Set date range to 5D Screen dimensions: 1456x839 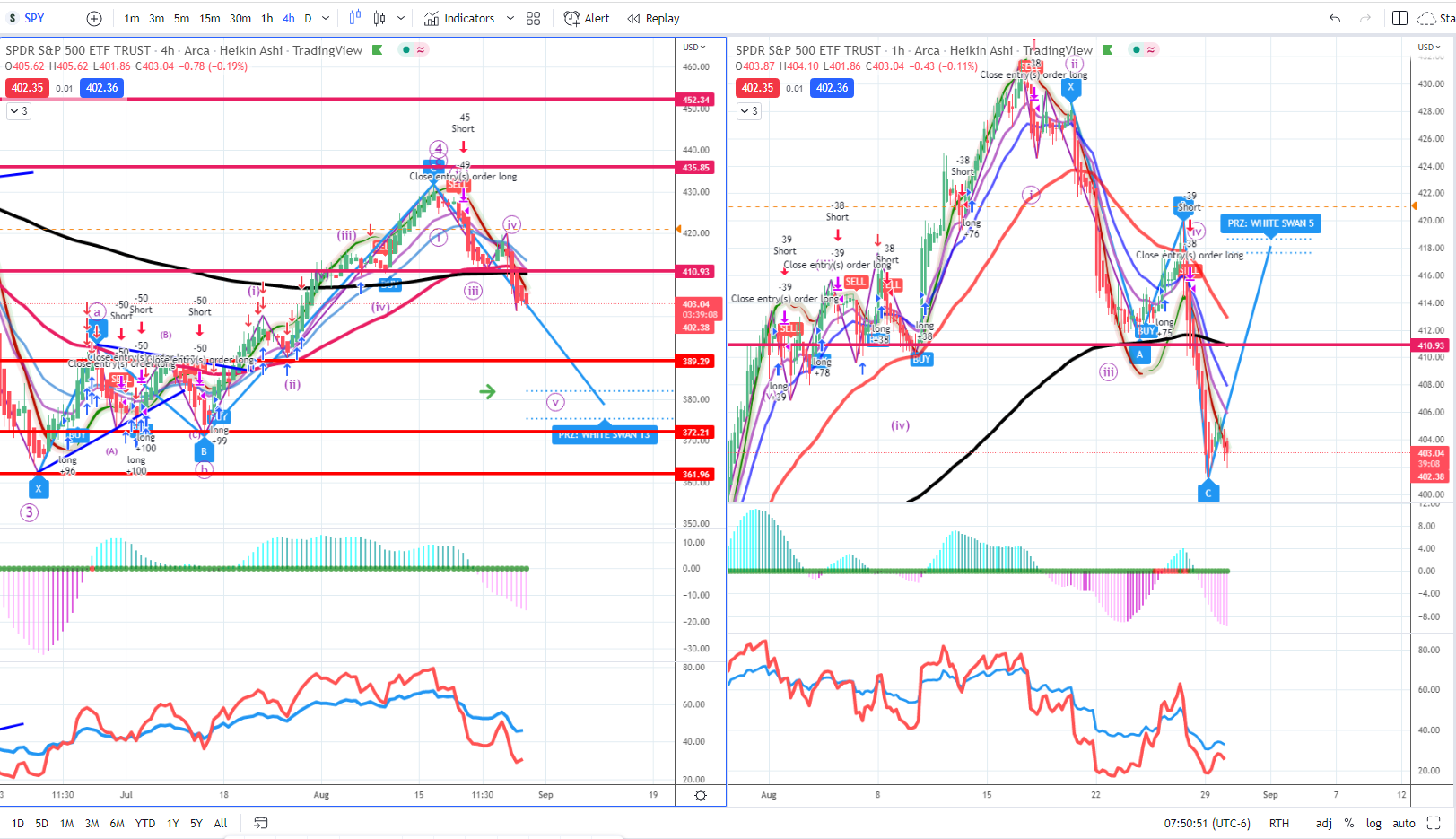[x=42, y=823]
